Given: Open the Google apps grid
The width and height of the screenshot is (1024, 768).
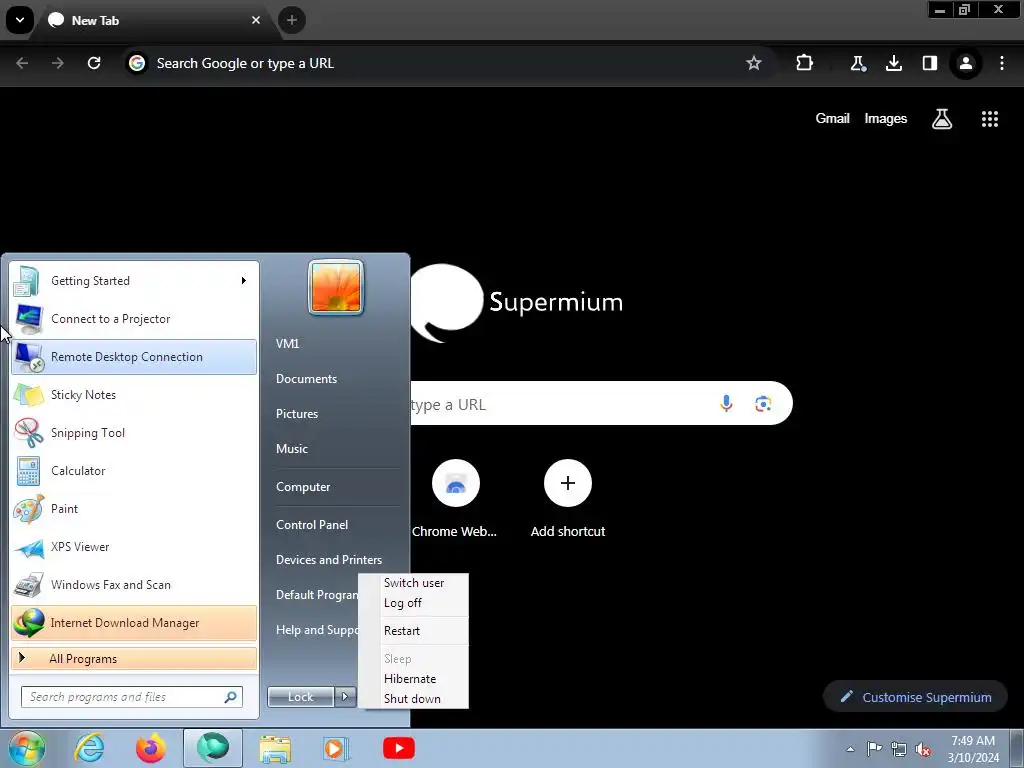Looking at the screenshot, I should click(x=989, y=119).
